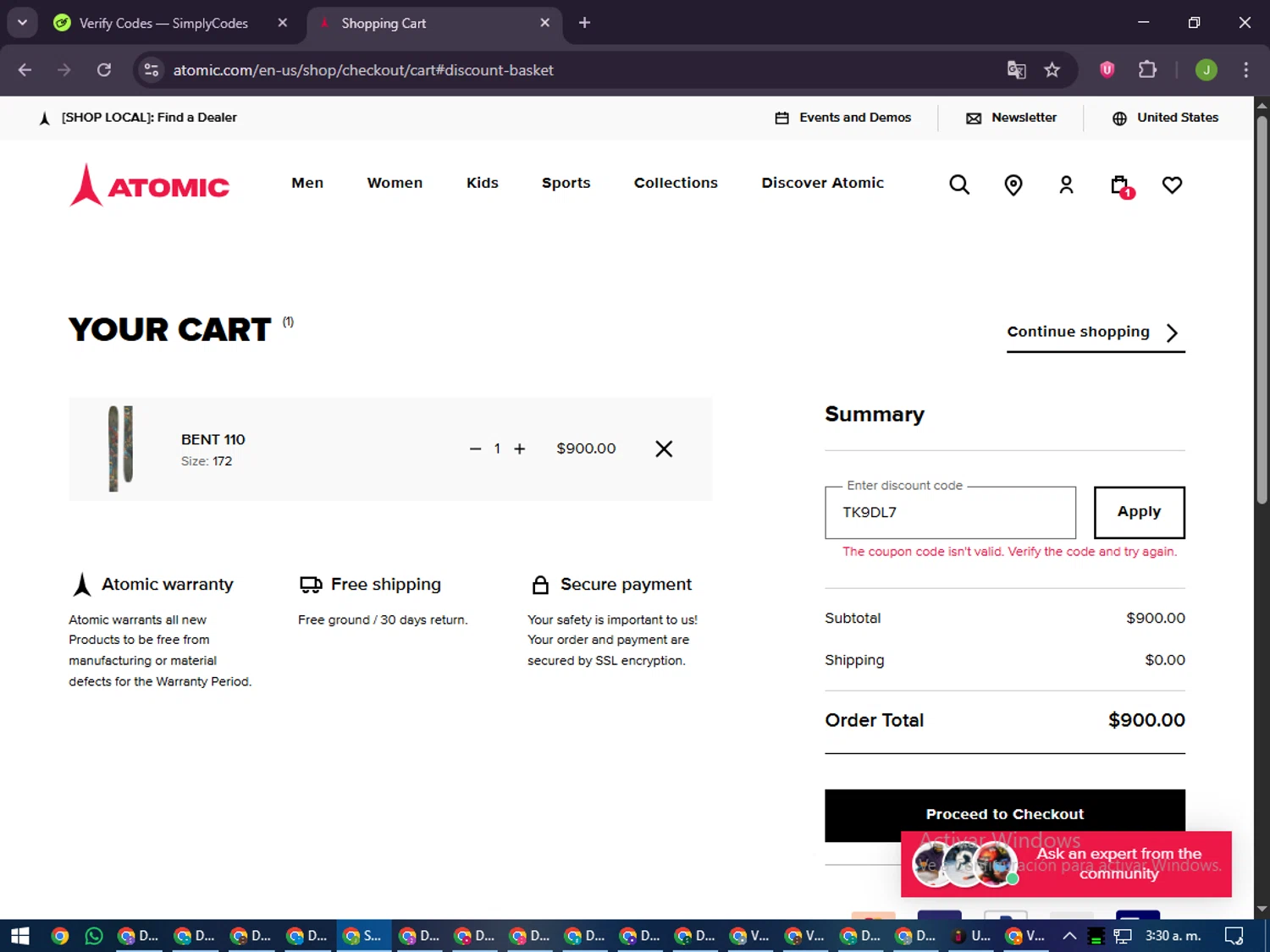This screenshot has height=952, width=1270.
Task: Click Proceed to Checkout button
Action: coord(1005,815)
